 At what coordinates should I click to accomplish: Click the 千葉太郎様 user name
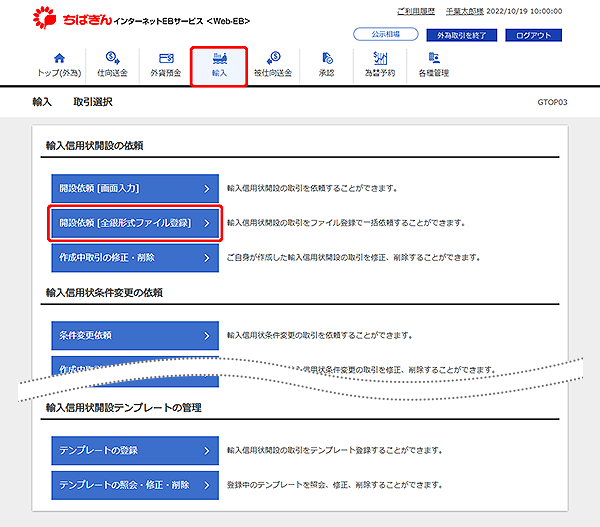(x=465, y=11)
